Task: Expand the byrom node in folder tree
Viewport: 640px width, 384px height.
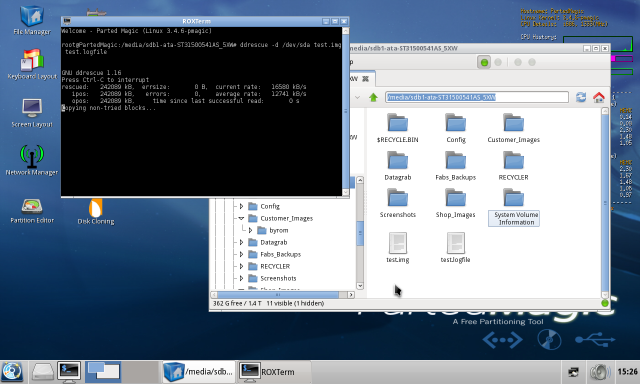Action: point(250,230)
